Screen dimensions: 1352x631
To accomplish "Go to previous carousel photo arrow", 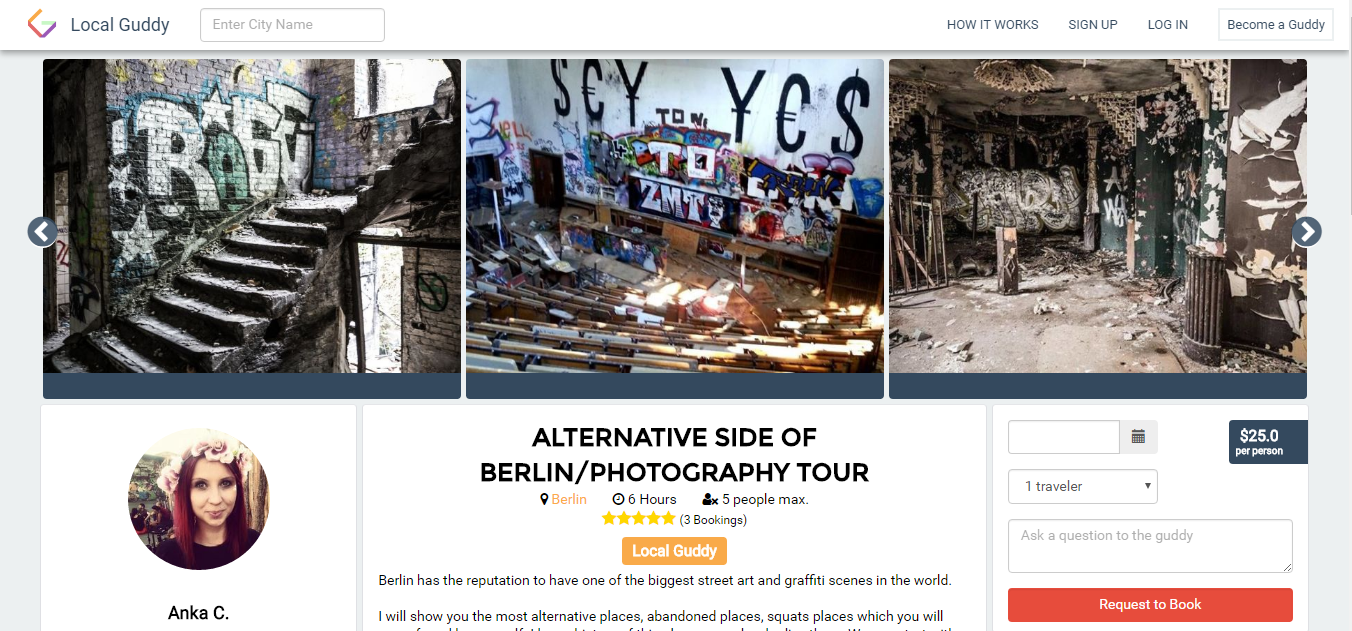I will point(42,232).
